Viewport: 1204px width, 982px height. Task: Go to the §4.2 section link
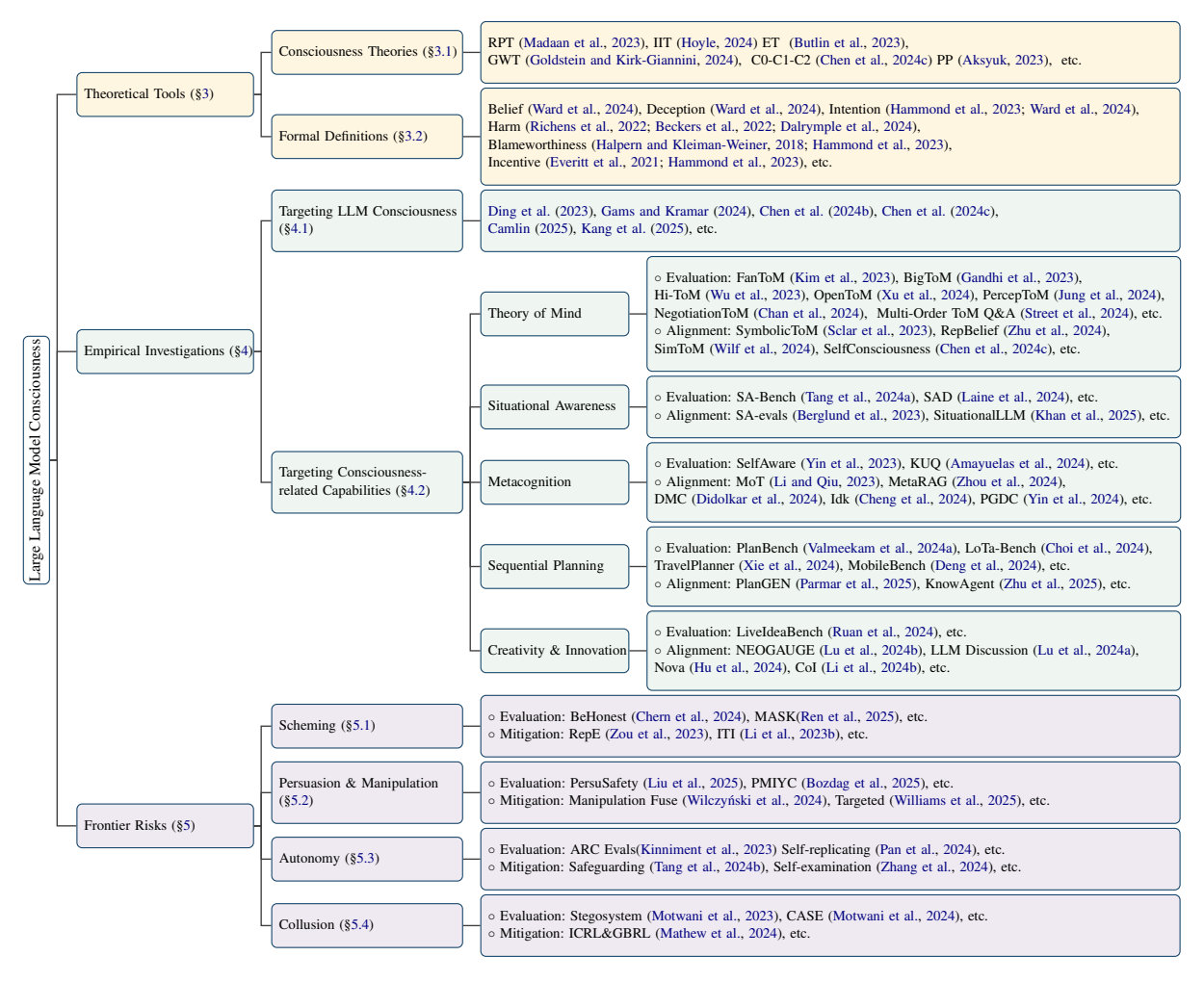412,490
